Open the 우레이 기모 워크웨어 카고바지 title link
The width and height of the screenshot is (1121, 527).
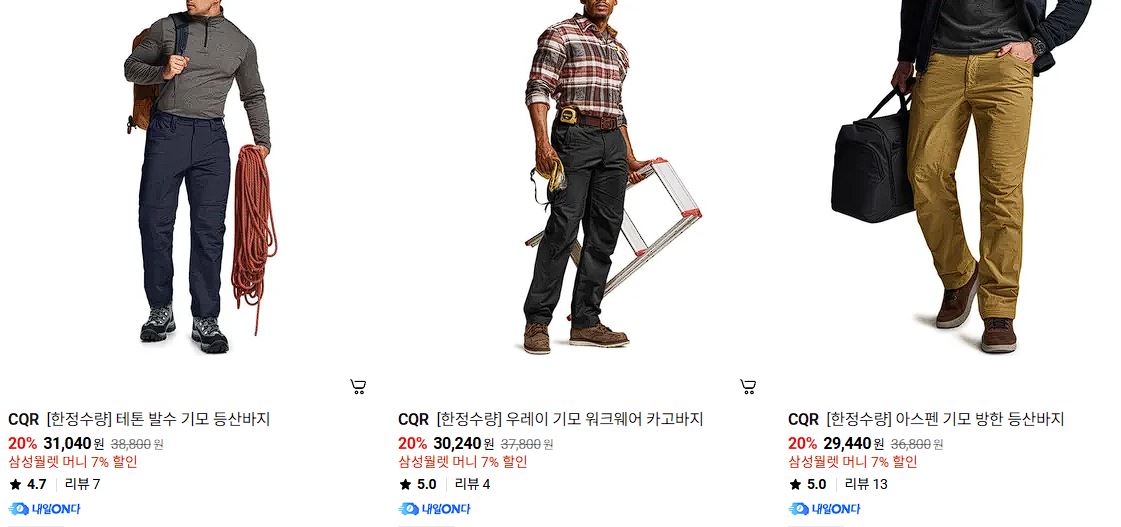[x=570, y=419]
